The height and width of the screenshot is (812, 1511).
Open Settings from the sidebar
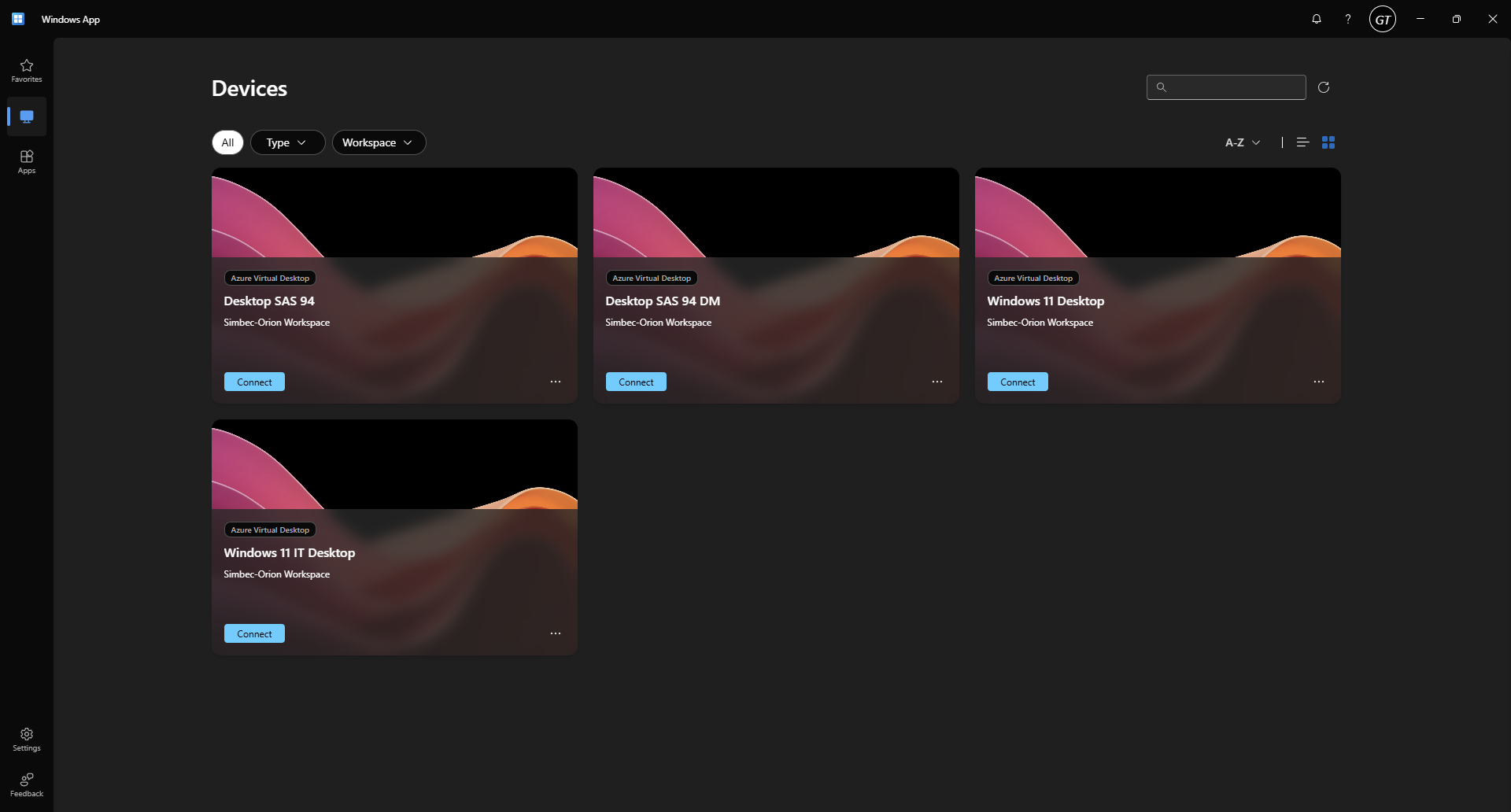(27, 739)
